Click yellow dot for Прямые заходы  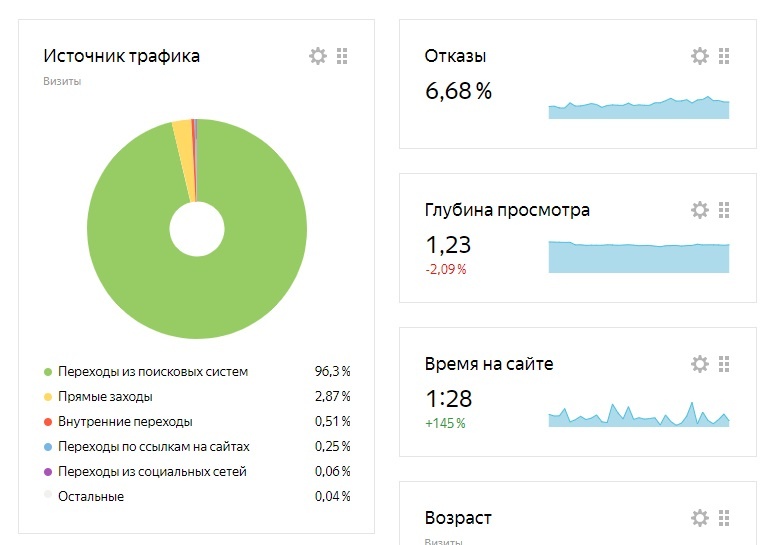[x=48, y=397]
